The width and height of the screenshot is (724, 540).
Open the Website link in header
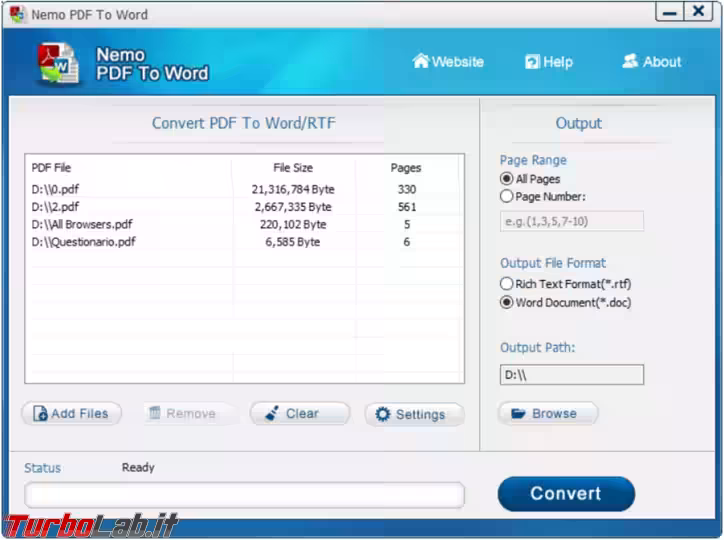pyautogui.click(x=448, y=61)
